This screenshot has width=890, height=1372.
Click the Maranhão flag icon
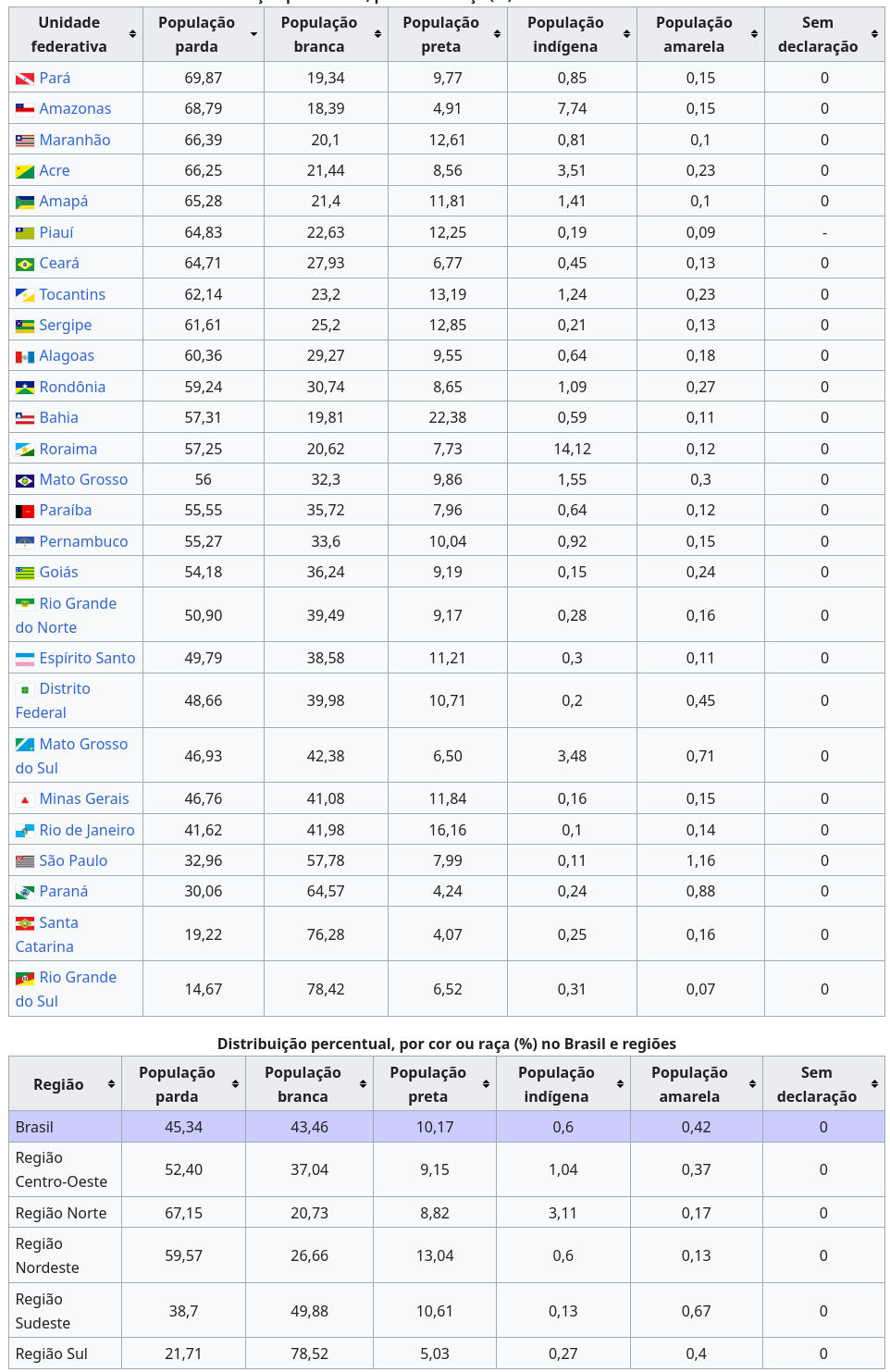pyautogui.click(x=25, y=141)
